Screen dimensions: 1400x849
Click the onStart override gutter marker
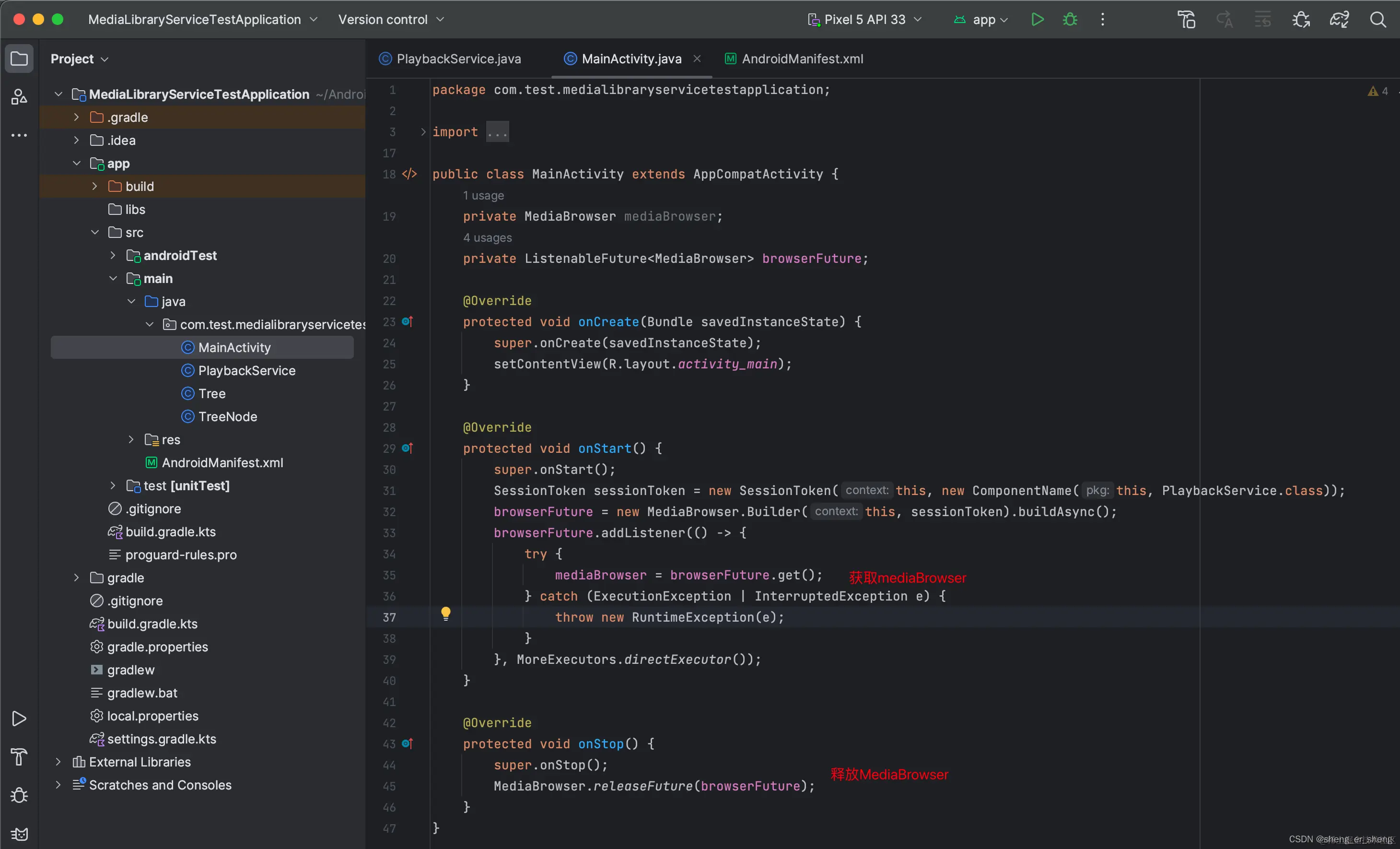click(407, 448)
